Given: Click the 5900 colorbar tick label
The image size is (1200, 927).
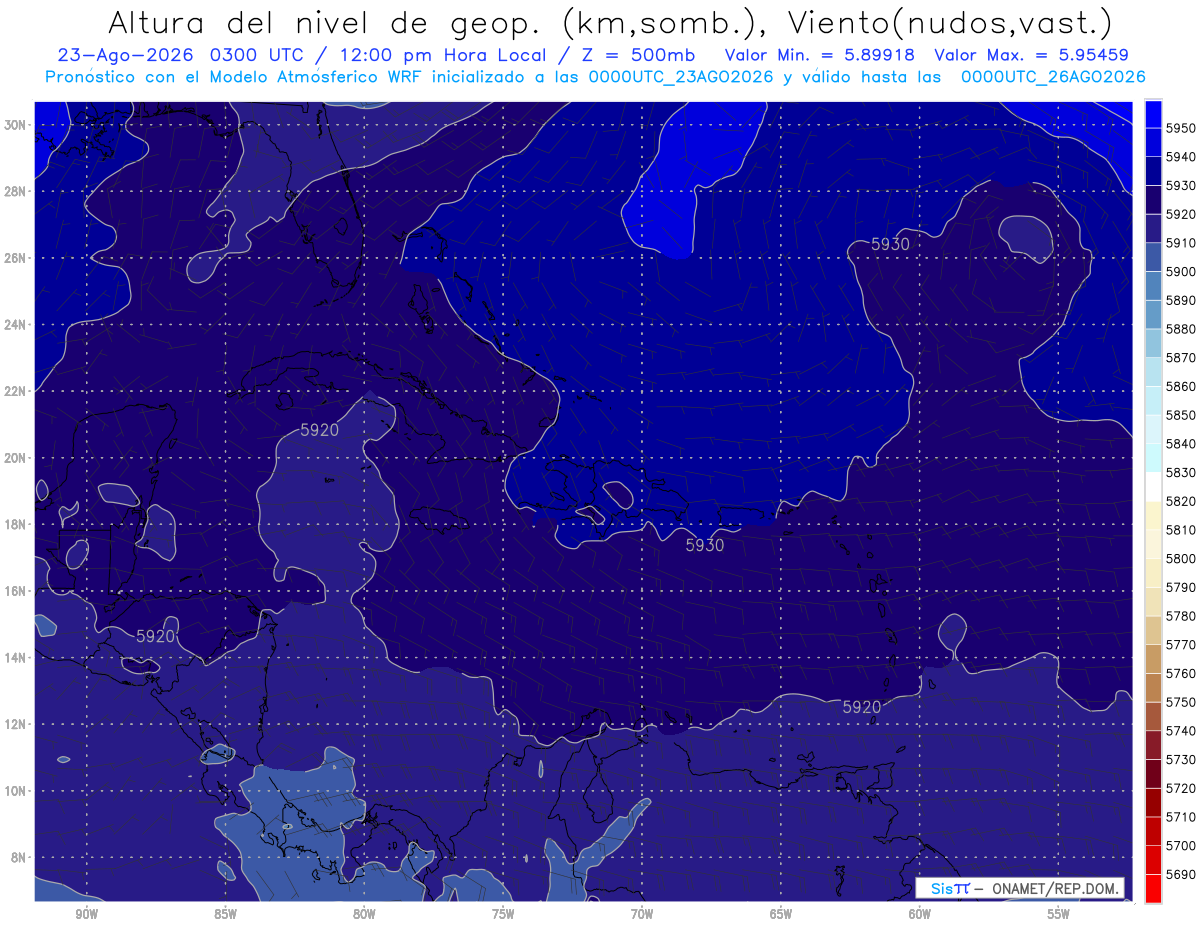Looking at the screenshot, I should pos(1181,271).
